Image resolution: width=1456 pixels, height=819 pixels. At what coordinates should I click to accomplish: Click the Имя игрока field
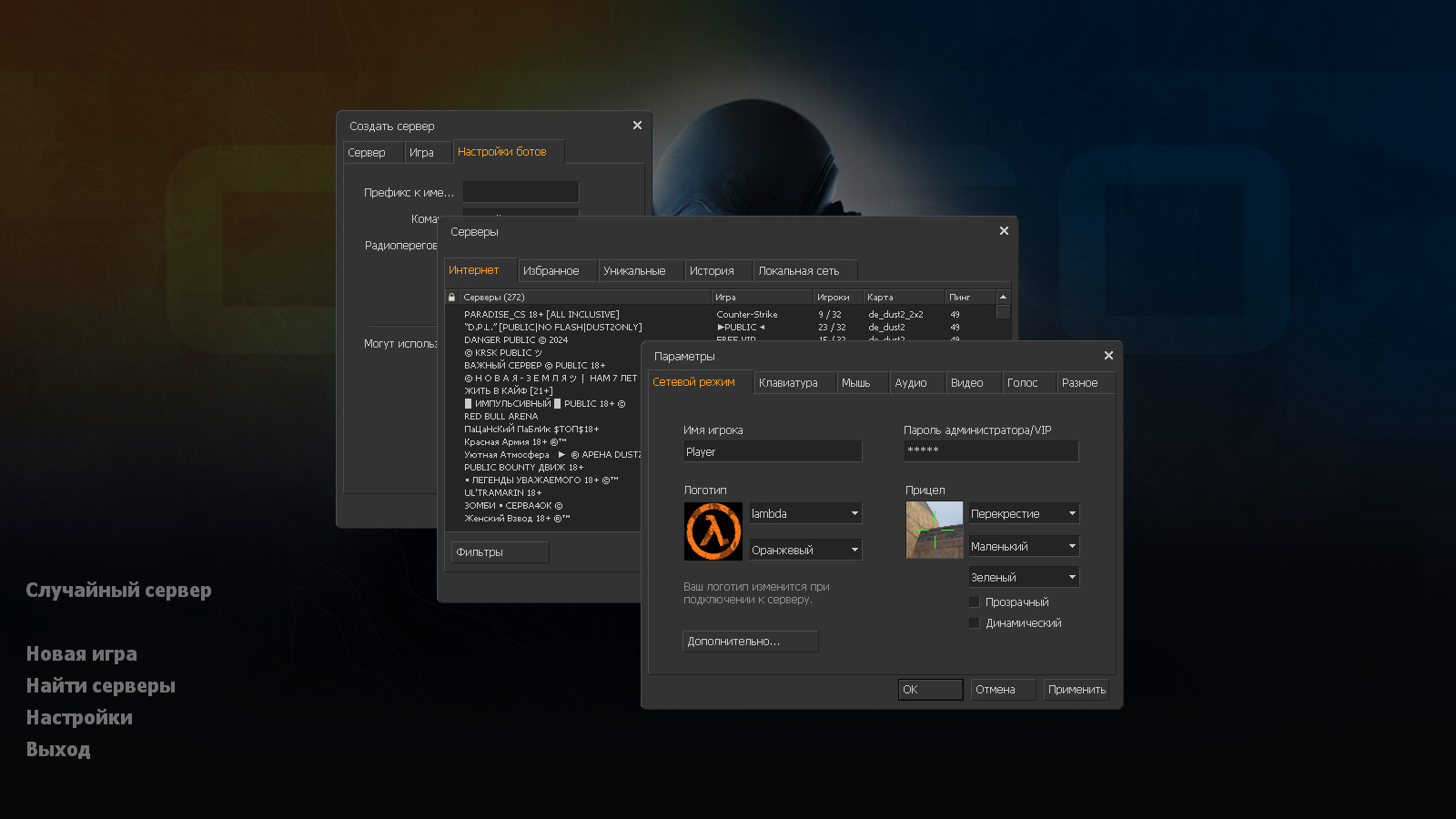click(x=772, y=452)
